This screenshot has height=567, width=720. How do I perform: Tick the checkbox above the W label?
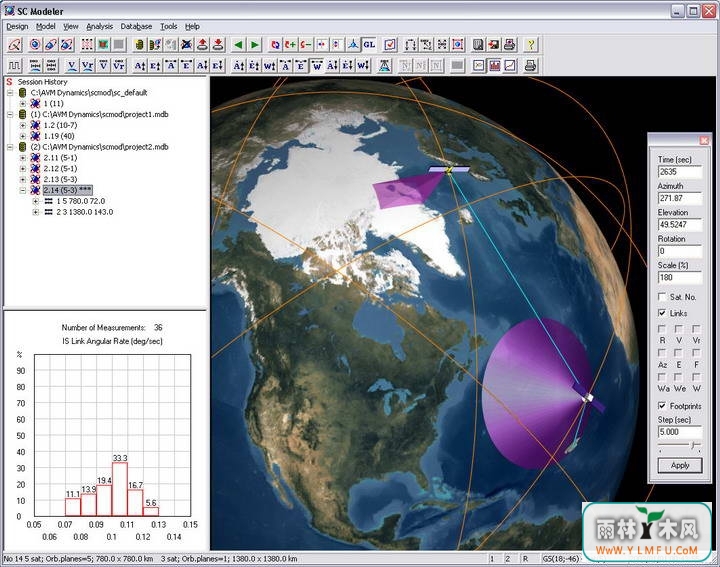click(x=696, y=377)
